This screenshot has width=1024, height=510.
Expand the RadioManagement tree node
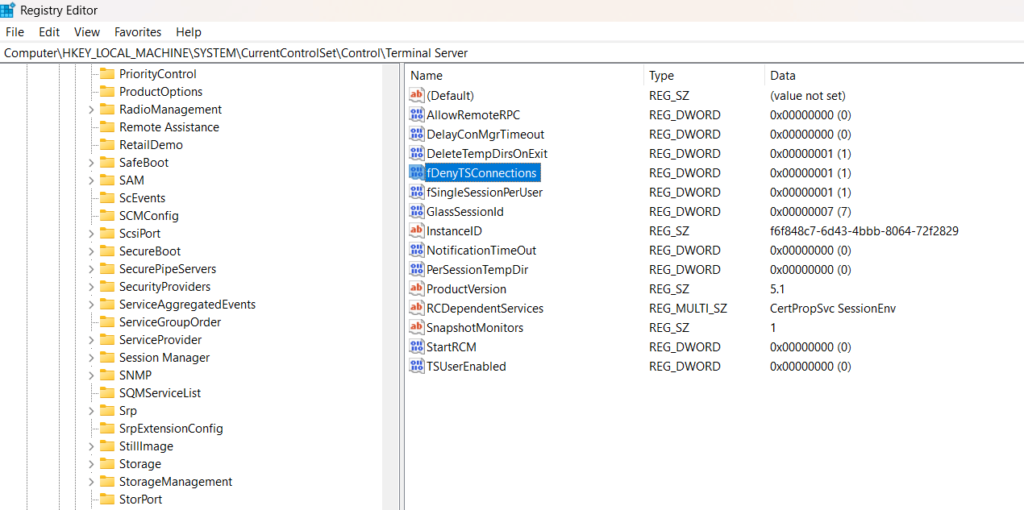[x=91, y=110]
